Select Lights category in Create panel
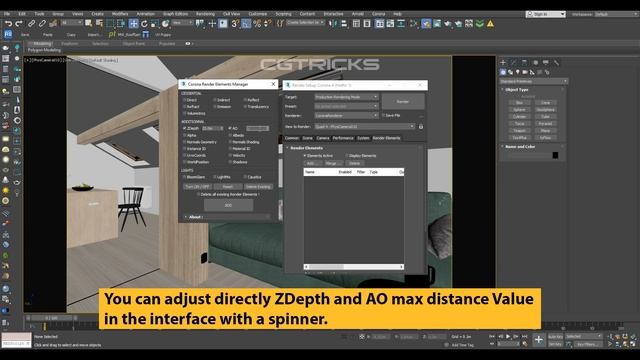The height and width of the screenshot is (360, 640). click(518, 72)
